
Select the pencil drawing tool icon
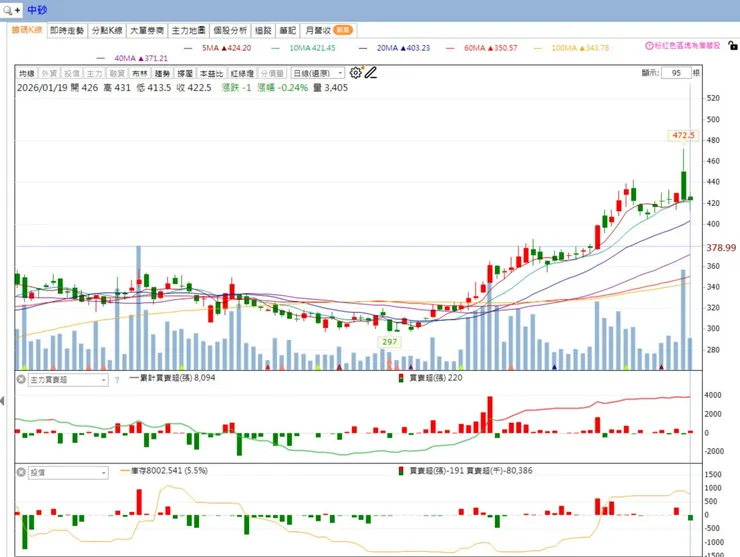pyautogui.click(x=370, y=73)
